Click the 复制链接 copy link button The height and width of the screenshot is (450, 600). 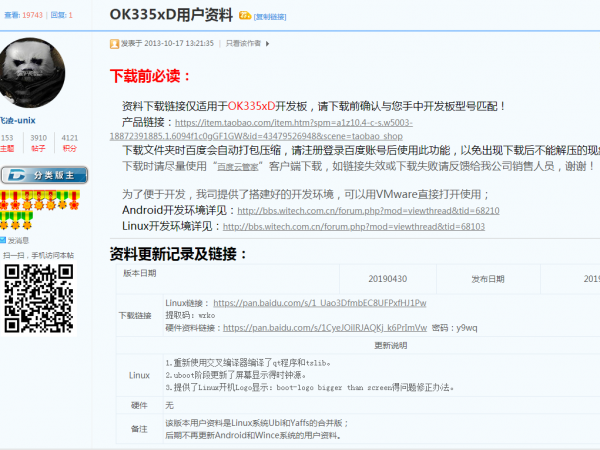[272, 17]
